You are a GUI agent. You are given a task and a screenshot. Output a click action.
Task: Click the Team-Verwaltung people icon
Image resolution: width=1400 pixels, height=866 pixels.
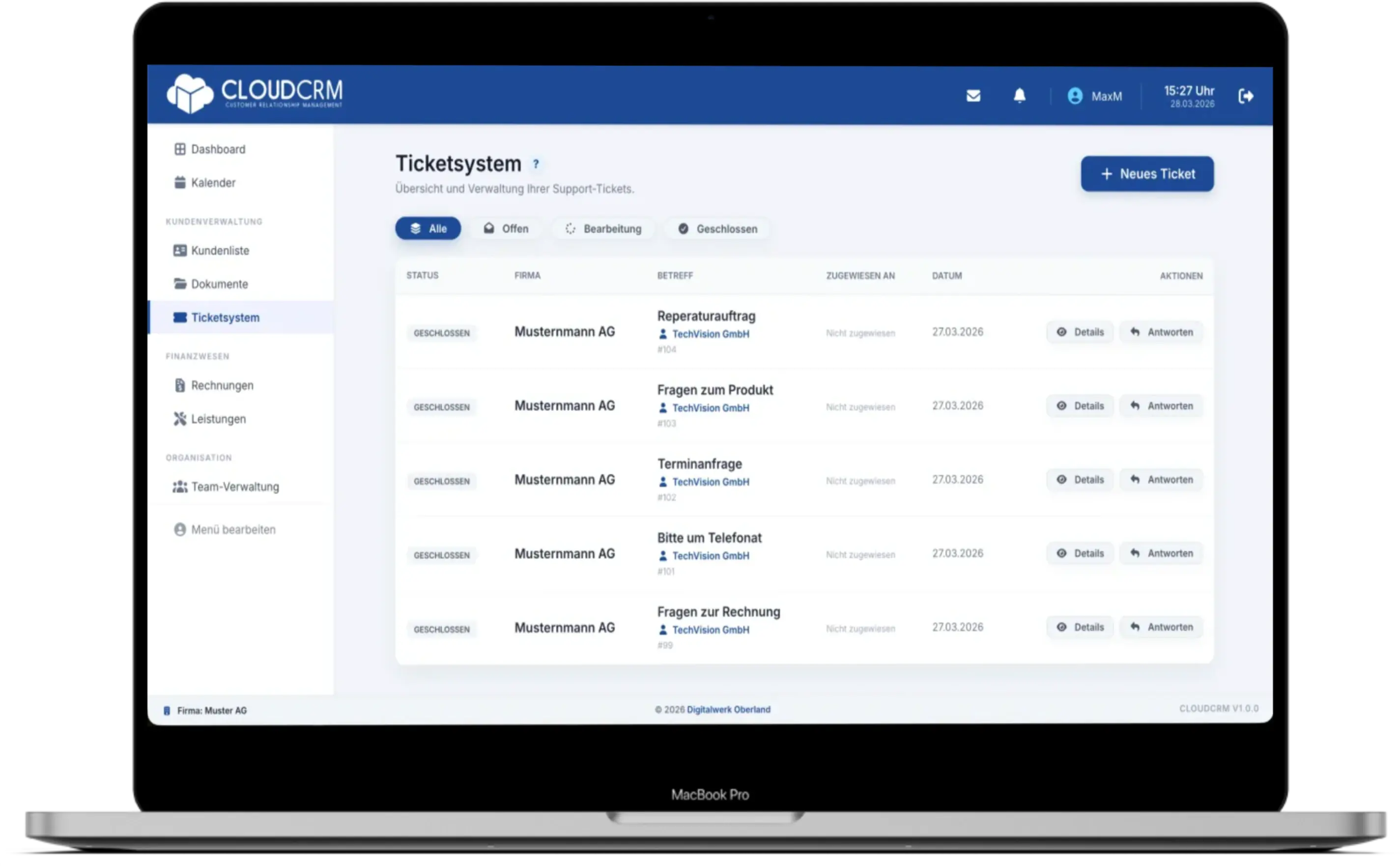(180, 486)
